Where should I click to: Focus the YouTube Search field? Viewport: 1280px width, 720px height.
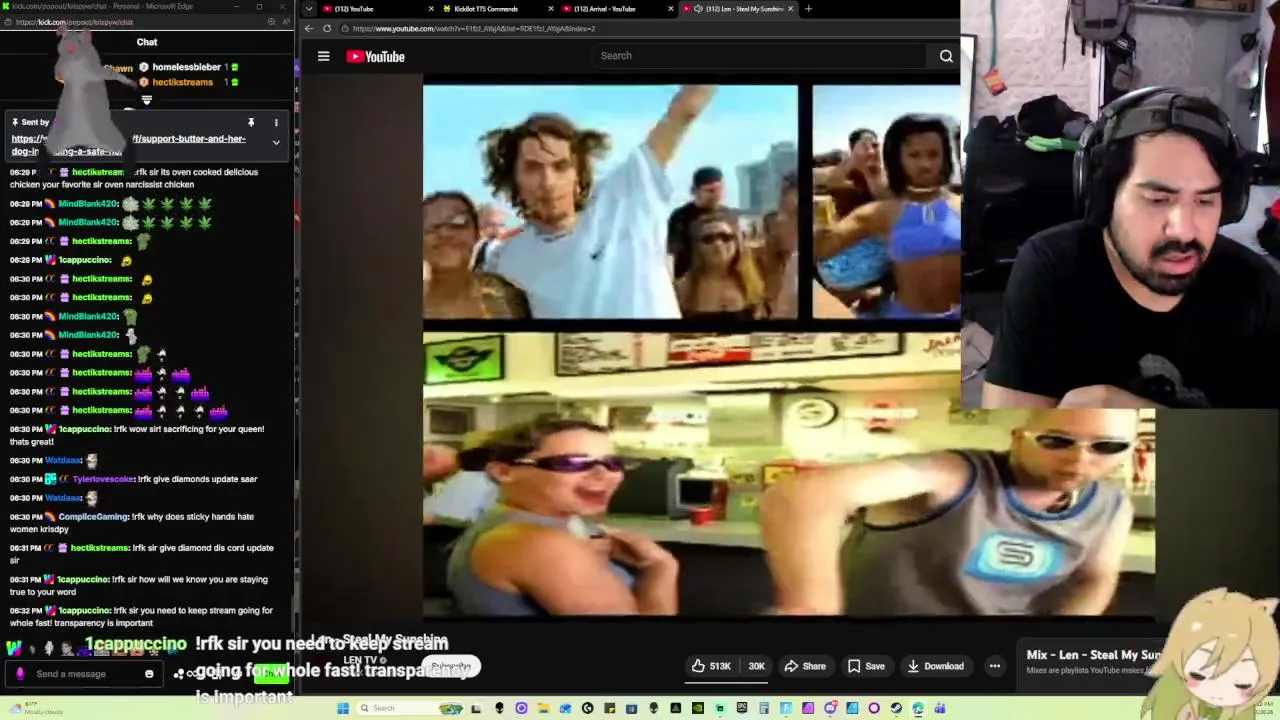click(x=760, y=56)
